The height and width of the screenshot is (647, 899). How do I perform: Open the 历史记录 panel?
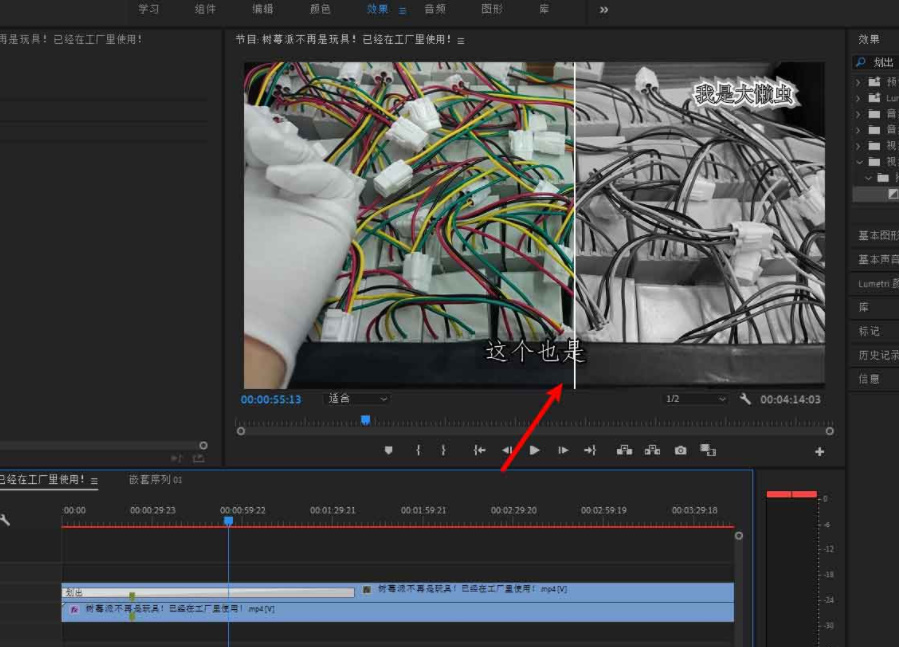(878, 355)
